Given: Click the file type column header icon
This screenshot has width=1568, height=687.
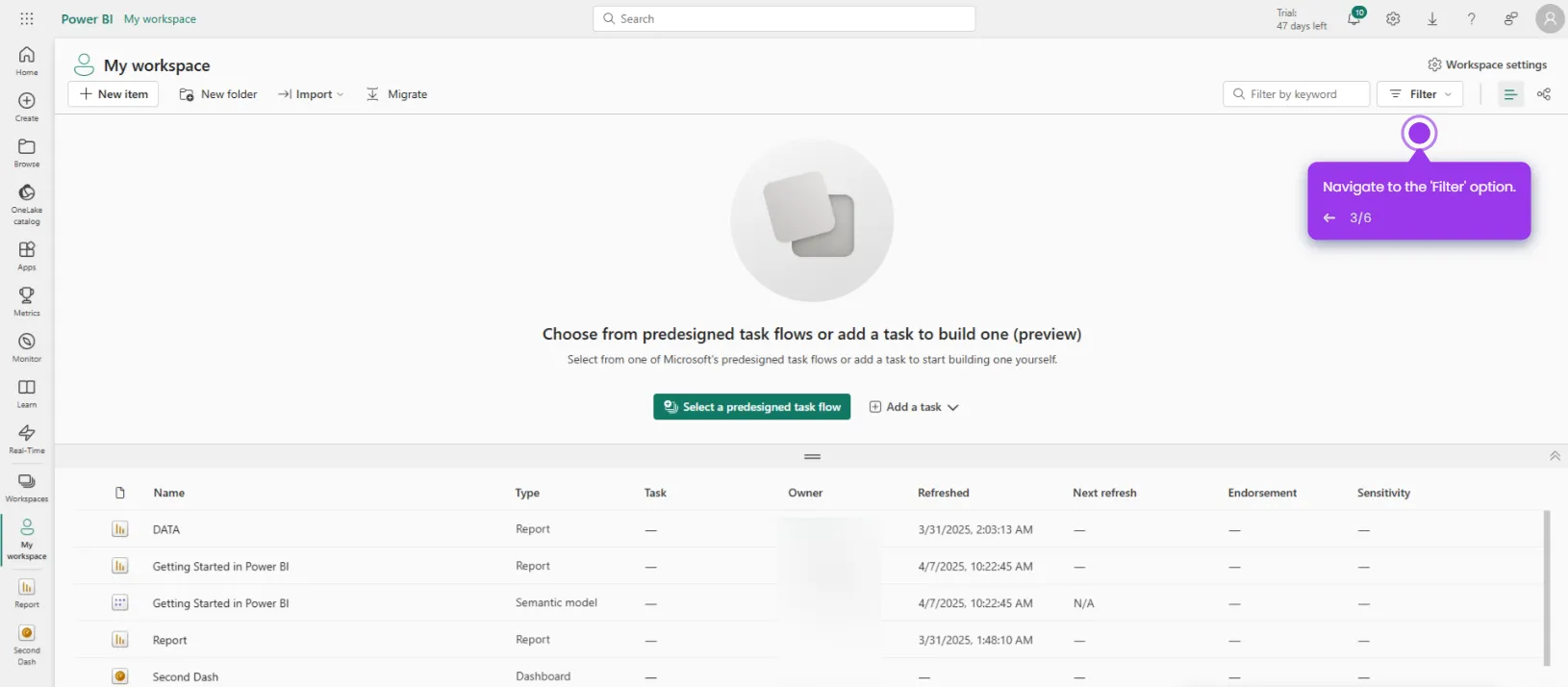Looking at the screenshot, I should tap(120, 493).
